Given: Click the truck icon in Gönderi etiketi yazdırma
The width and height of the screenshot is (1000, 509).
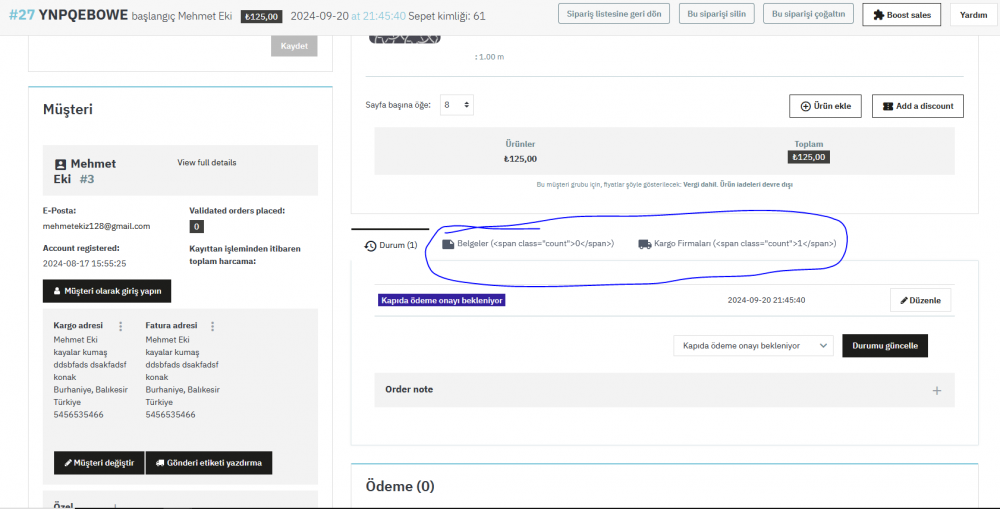Looking at the screenshot, I should [160, 463].
